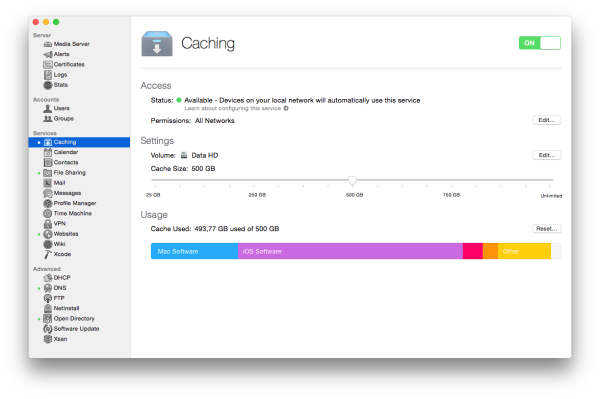Select the Caching service icon
Viewport: 600px width, 399px height.
[x=47, y=142]
